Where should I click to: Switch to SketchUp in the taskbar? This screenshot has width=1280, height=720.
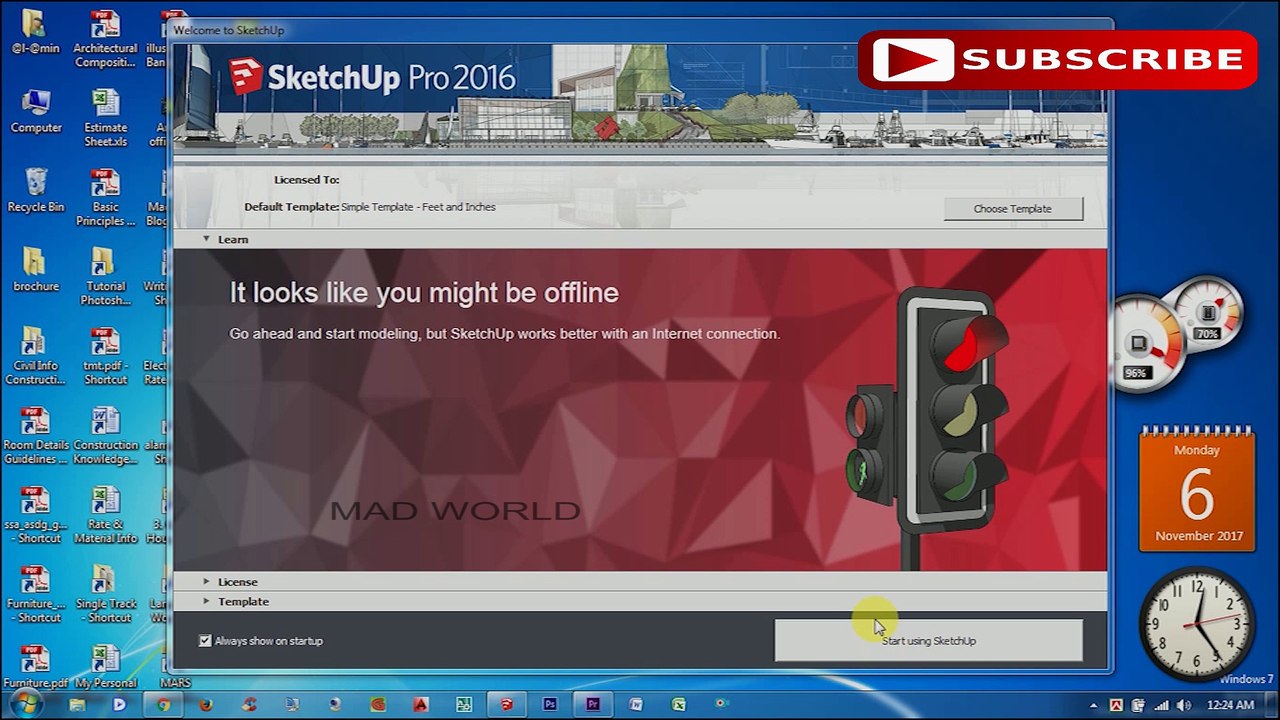pyautogui.click(x=507, y=704)
